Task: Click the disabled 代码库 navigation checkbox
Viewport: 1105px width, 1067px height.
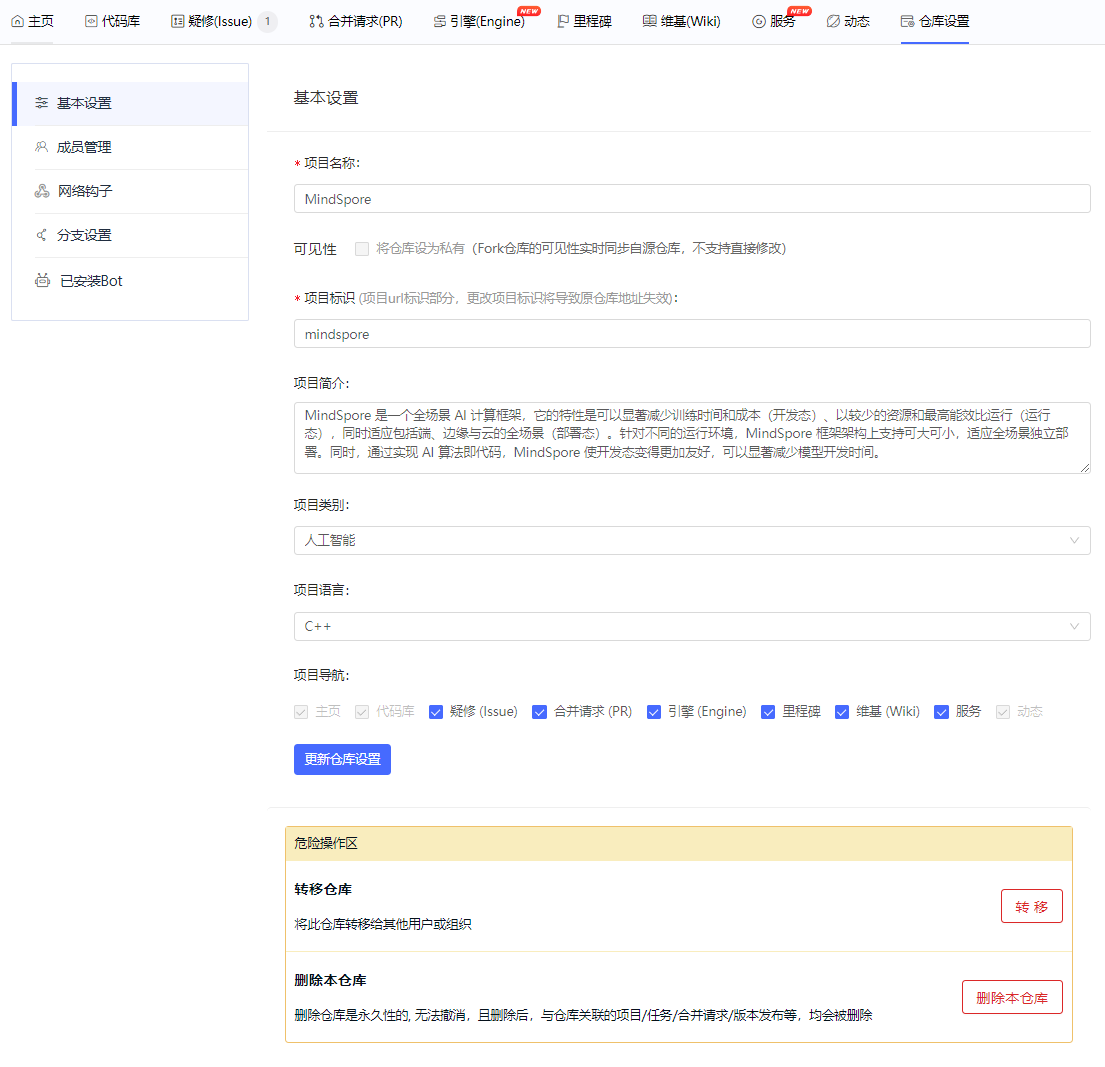Action: pos(362,712)
